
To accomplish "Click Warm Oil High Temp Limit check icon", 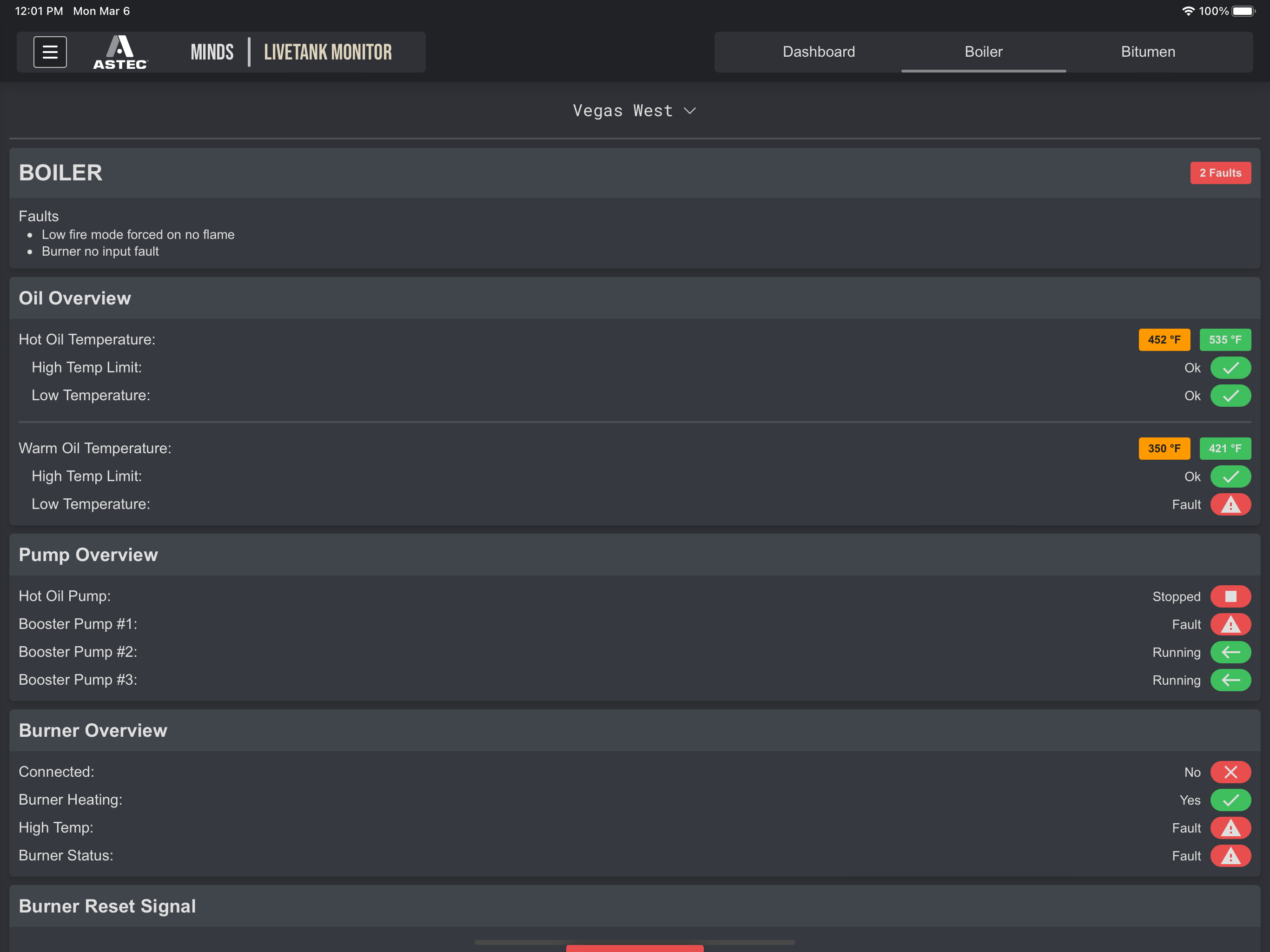I will pyautogui.click(x=1230, y=476).
